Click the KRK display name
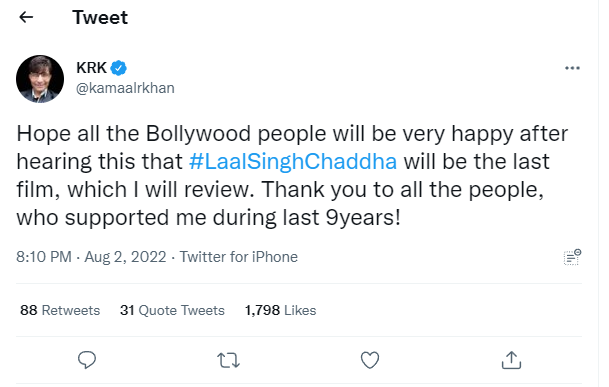This screenshot has width=609, height=387. 91,68
